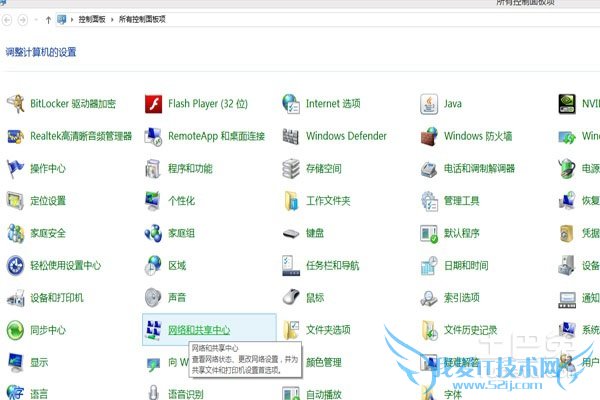
Task: Open the Java control panel icon
Action: 429,104
